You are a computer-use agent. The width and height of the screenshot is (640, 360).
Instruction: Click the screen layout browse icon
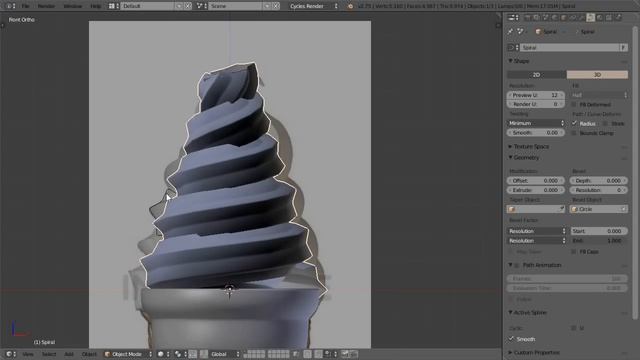(114, 6)
